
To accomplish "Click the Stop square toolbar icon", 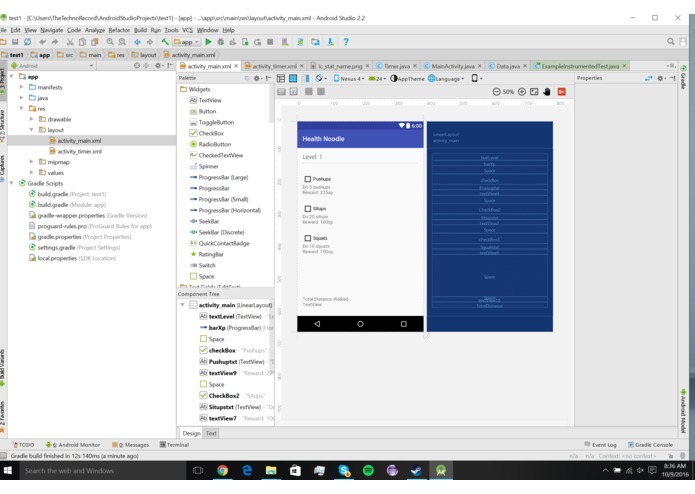I will click(x=270, y=42).
